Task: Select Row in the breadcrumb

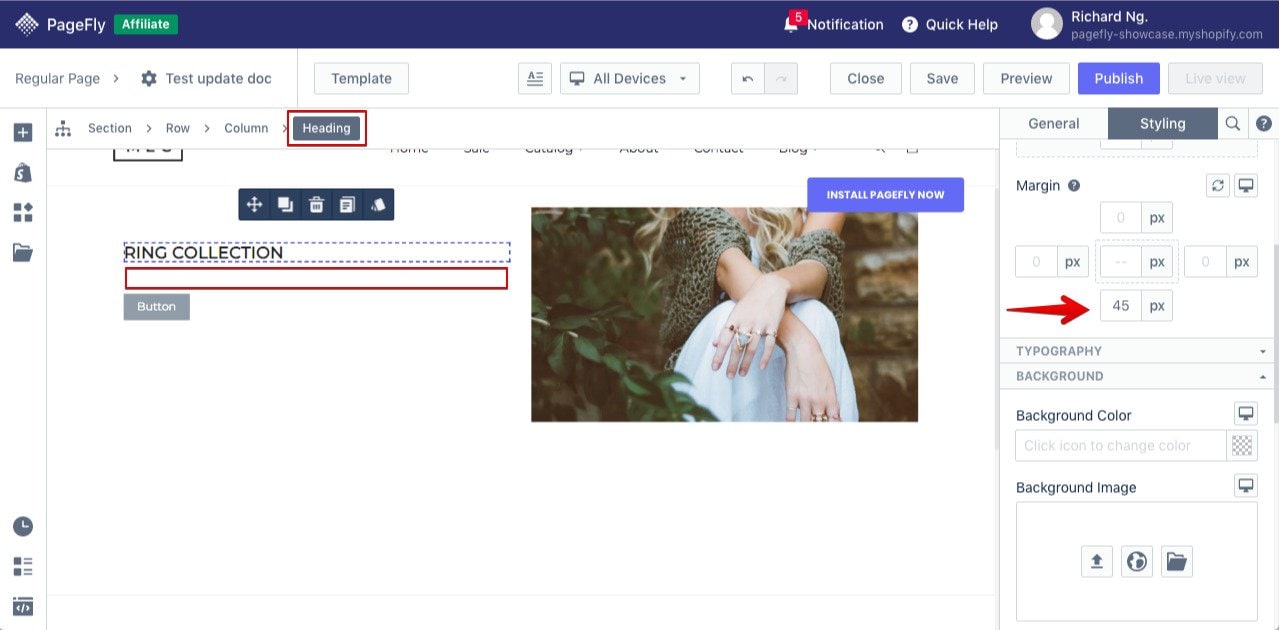Action: (178, 128)
